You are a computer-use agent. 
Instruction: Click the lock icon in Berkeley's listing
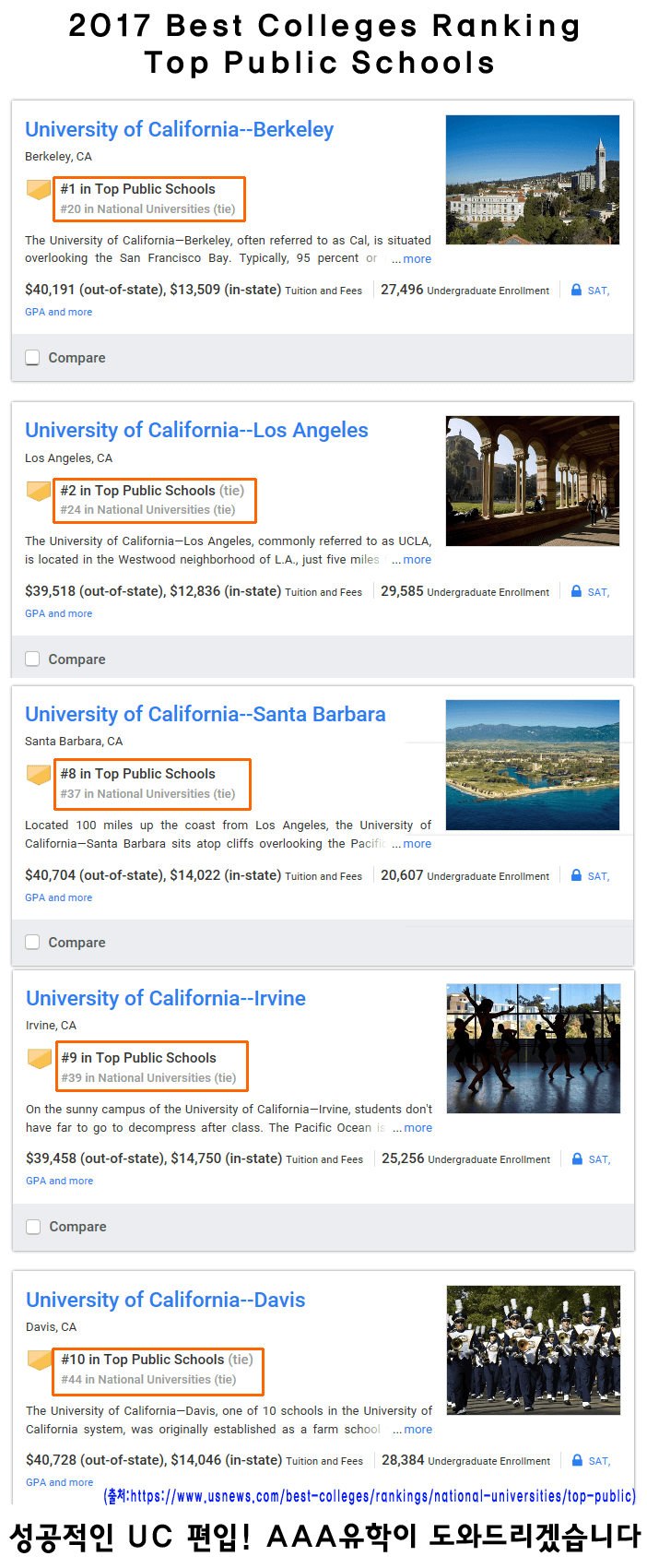point(576,290)
